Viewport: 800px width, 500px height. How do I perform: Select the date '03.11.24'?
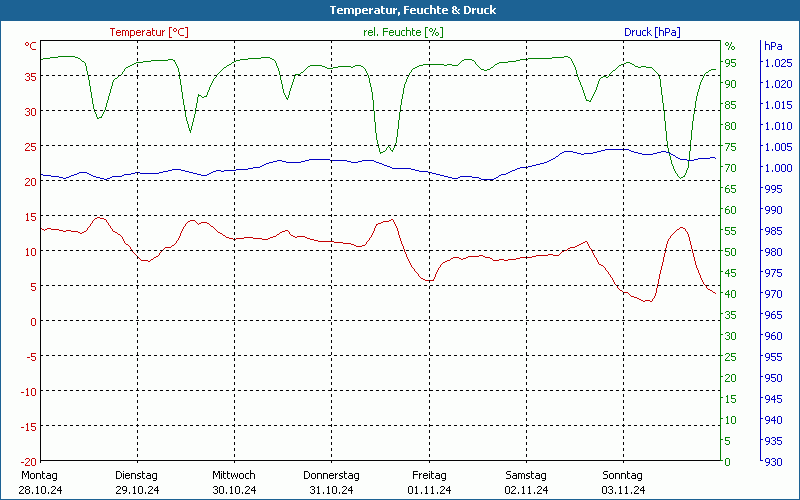click(623, 490)
